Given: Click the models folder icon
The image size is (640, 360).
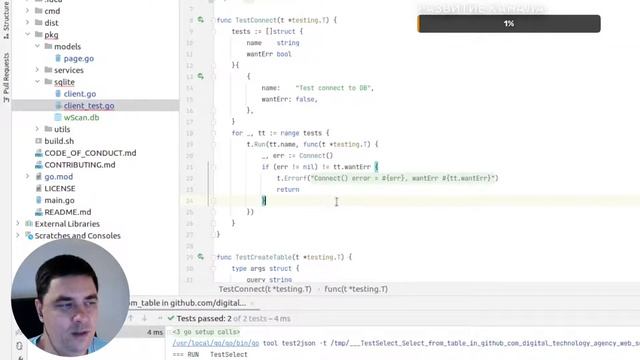Looking at the screenshot, I should coord(48,47).
